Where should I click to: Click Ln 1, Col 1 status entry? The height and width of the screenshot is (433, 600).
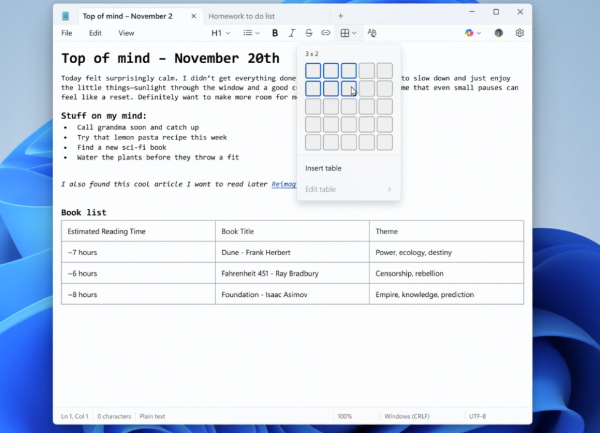[75, 416]
